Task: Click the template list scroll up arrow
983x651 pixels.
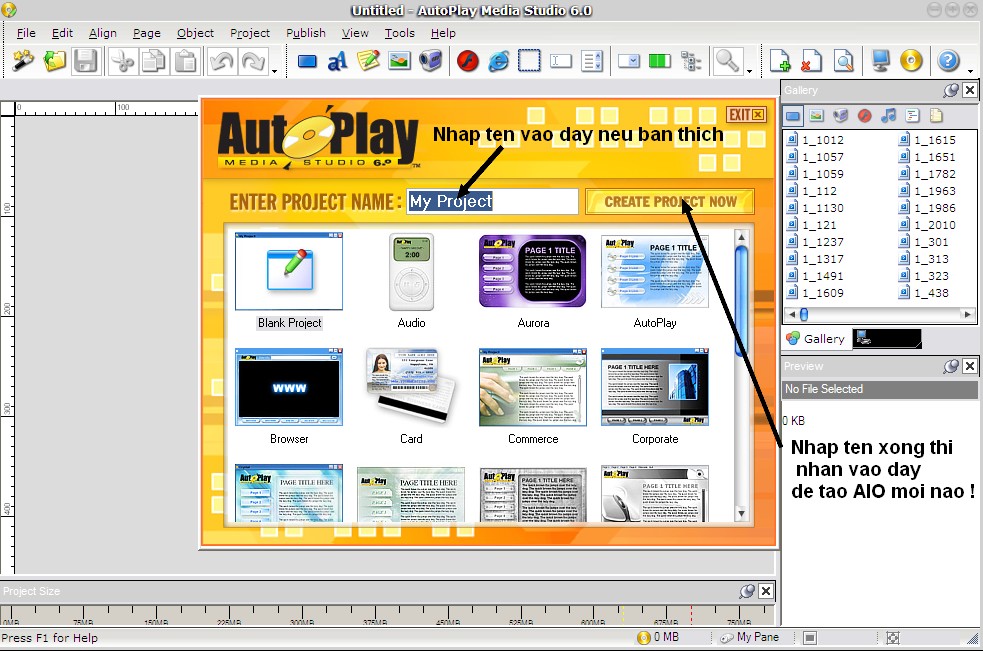Action: coord(741,237)
